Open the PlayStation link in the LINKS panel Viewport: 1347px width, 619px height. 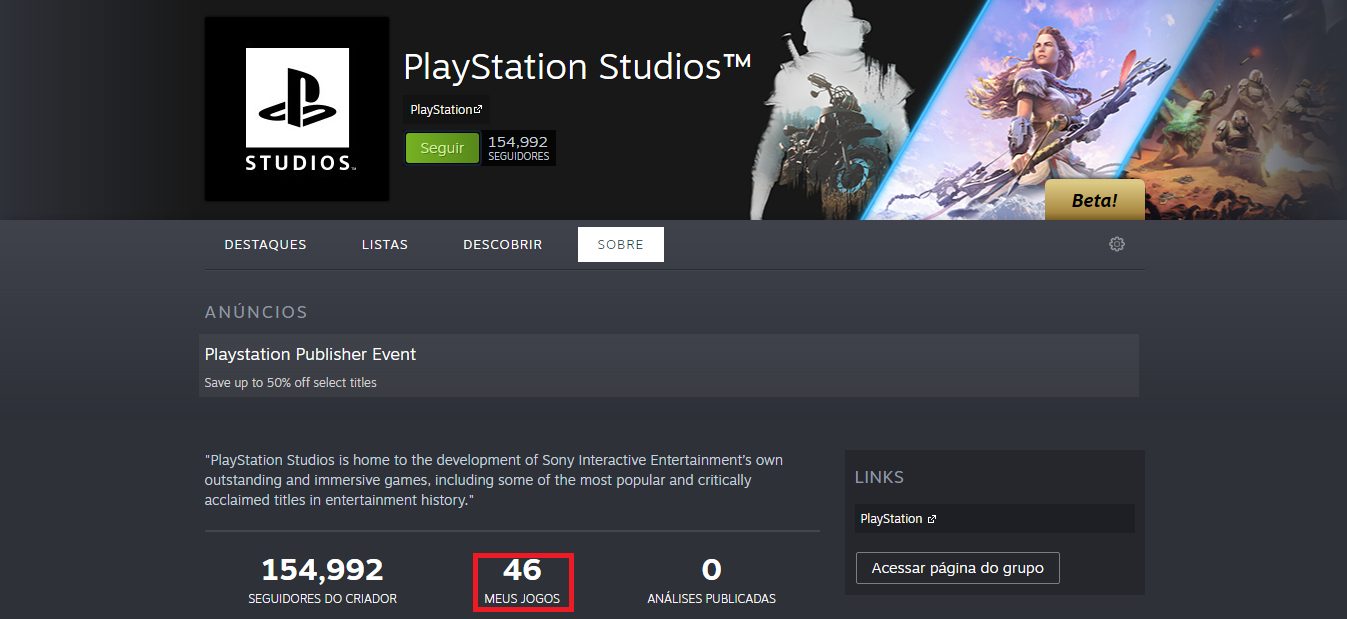point(888,518)
